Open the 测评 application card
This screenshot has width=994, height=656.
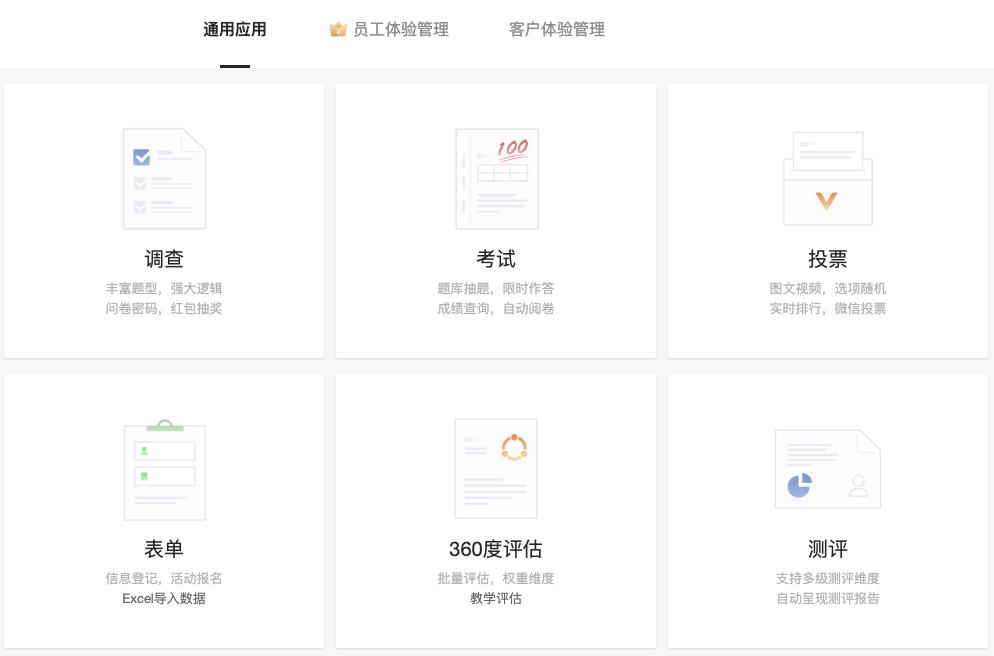[828, 510]
